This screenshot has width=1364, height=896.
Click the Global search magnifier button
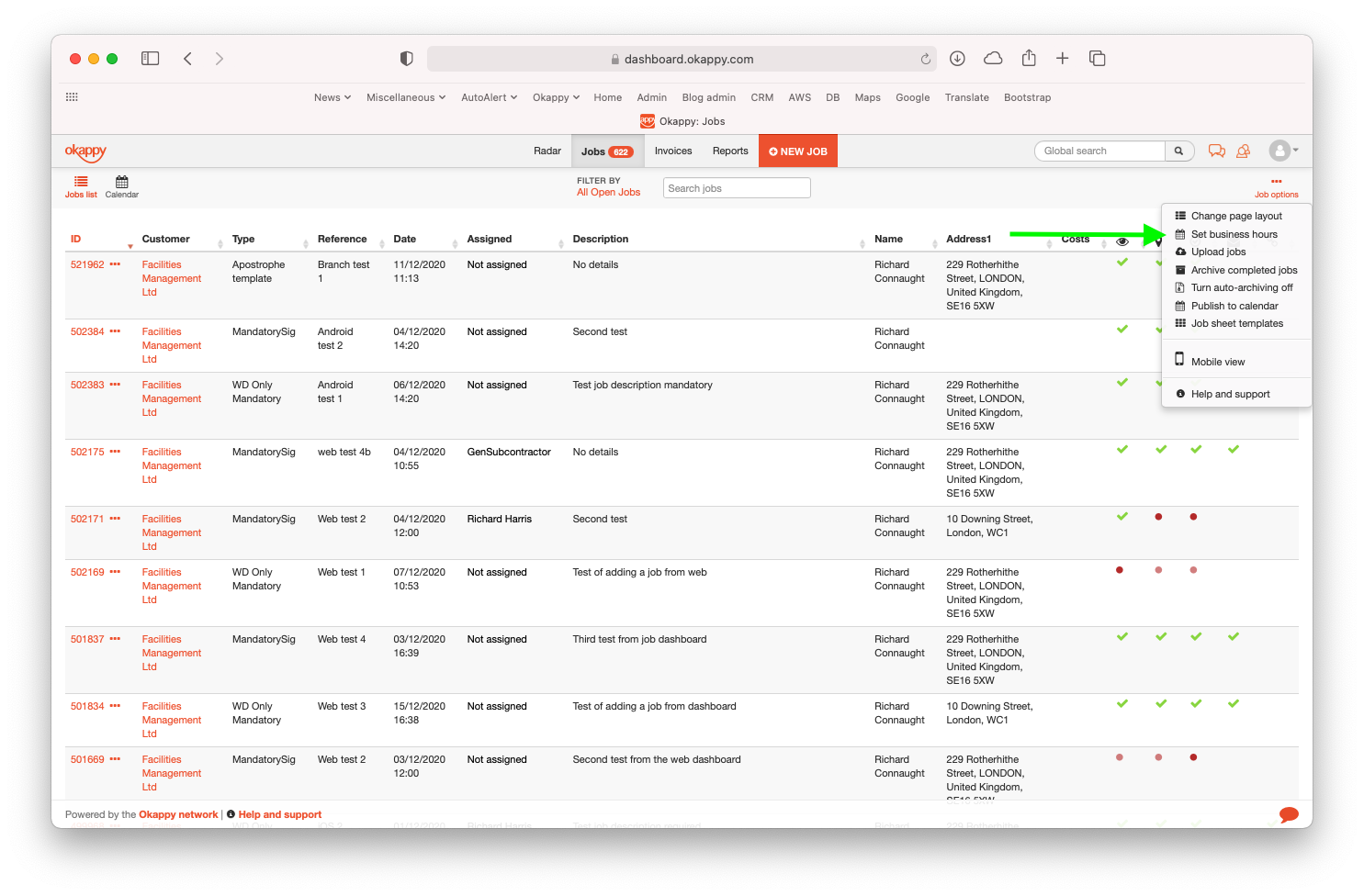1178,151
